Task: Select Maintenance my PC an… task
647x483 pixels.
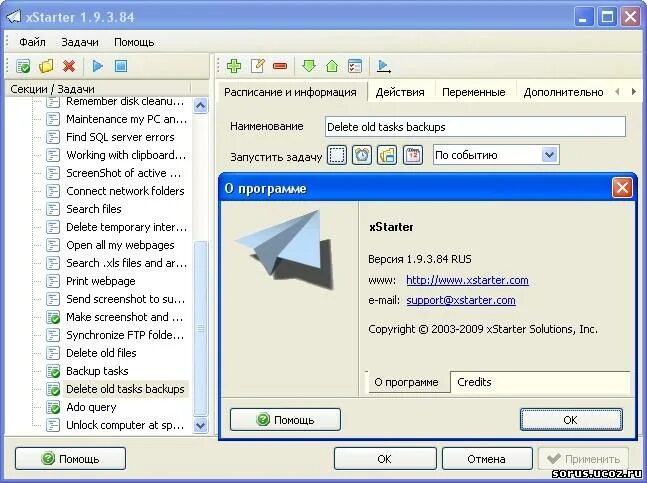Action: [126, 119]
